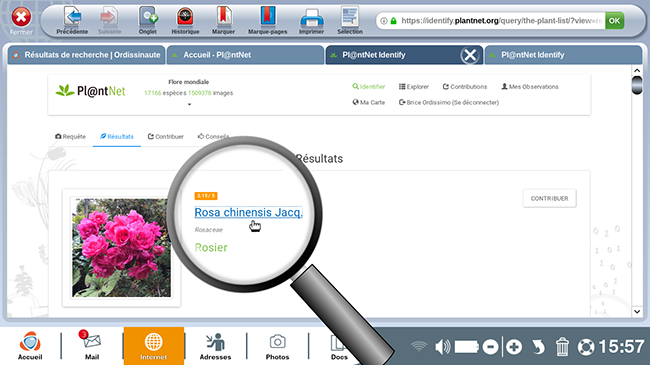Bookmark this page with Marquer icon

[223, 17]
